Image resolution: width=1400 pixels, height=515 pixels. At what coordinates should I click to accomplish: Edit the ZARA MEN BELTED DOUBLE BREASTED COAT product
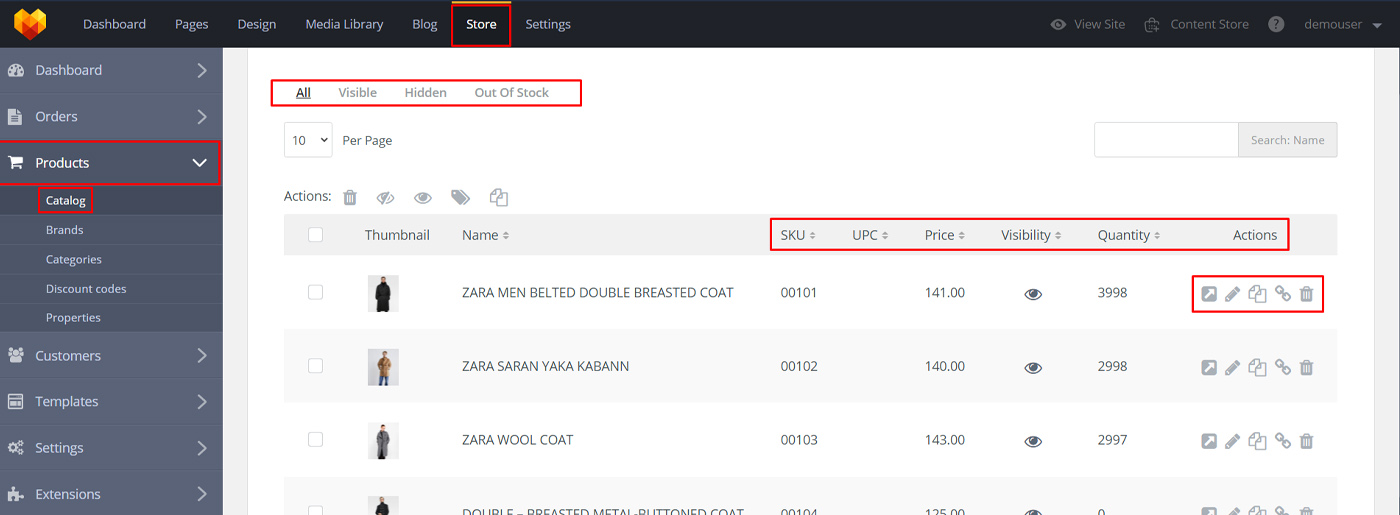pos(1233,294)
